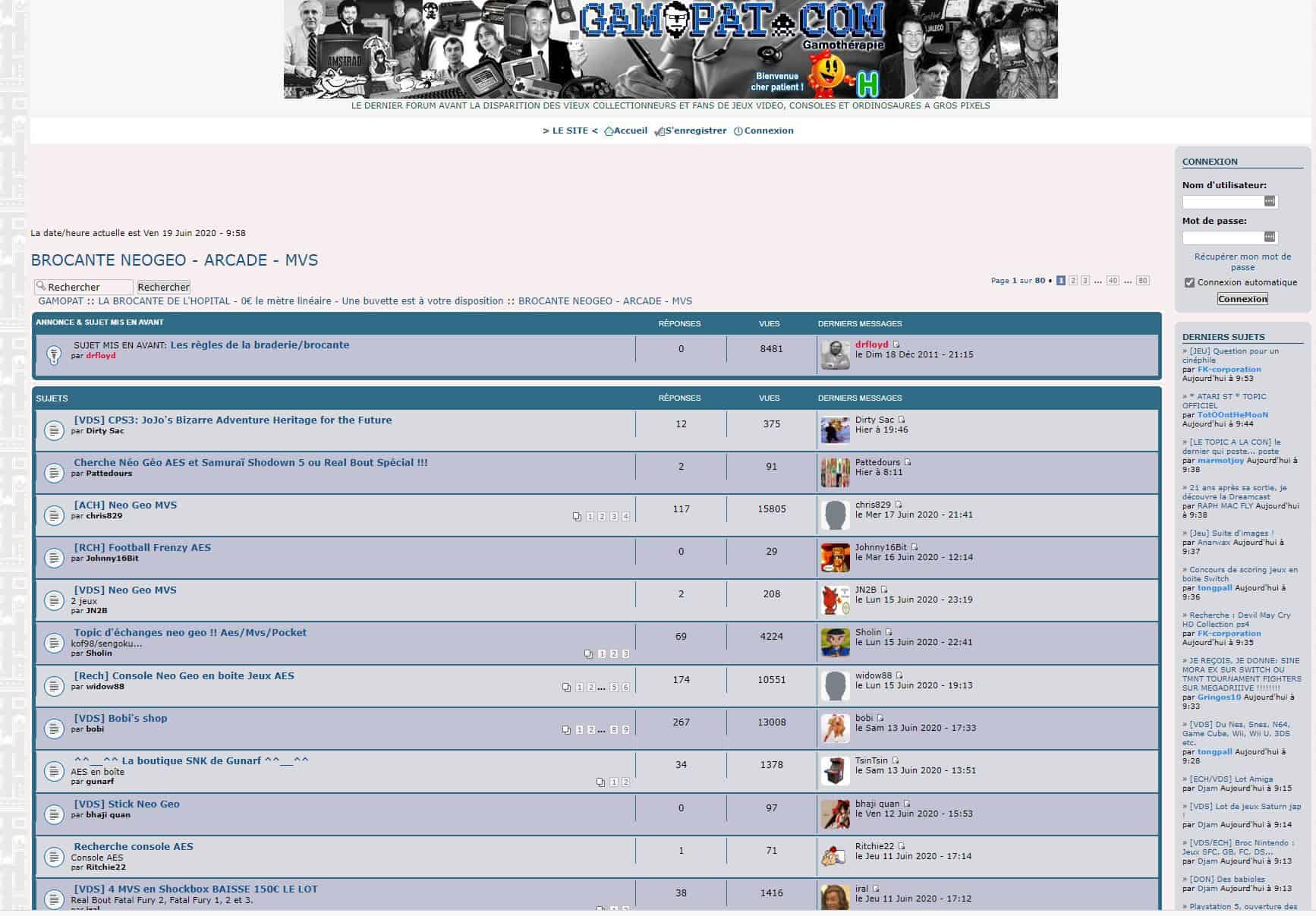This screenshot has width=1316, height=916.
Task: Toggle the Connexion automatique checkbox
Action: click(1189, 282)
